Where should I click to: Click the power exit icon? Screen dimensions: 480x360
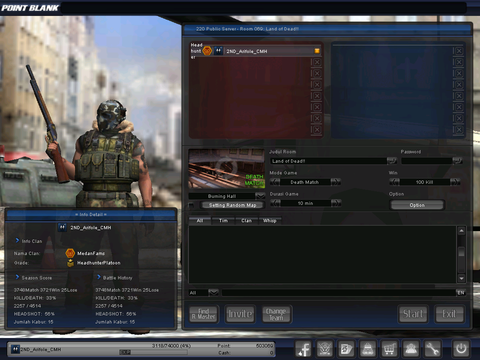(x=461, y=349)
